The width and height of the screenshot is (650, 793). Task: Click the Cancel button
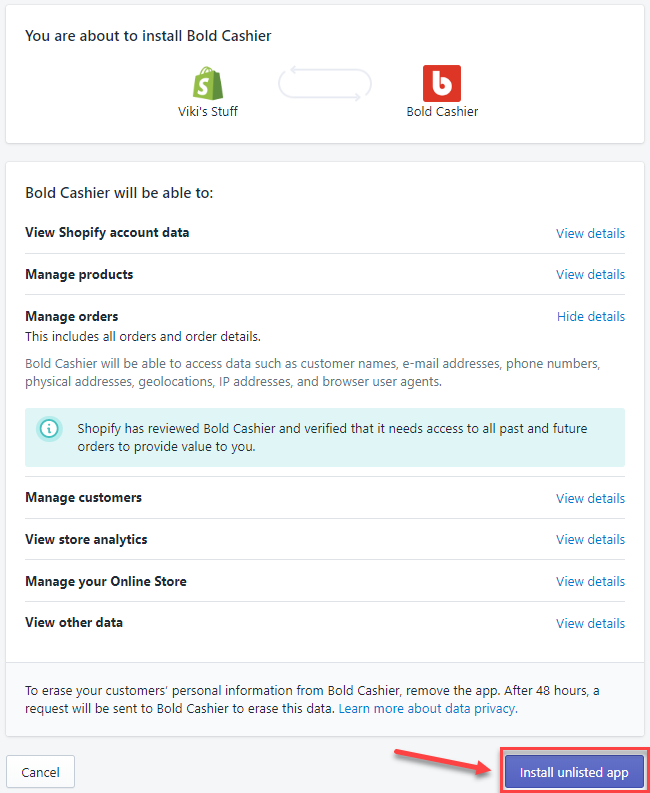click(x=40, y=772)
